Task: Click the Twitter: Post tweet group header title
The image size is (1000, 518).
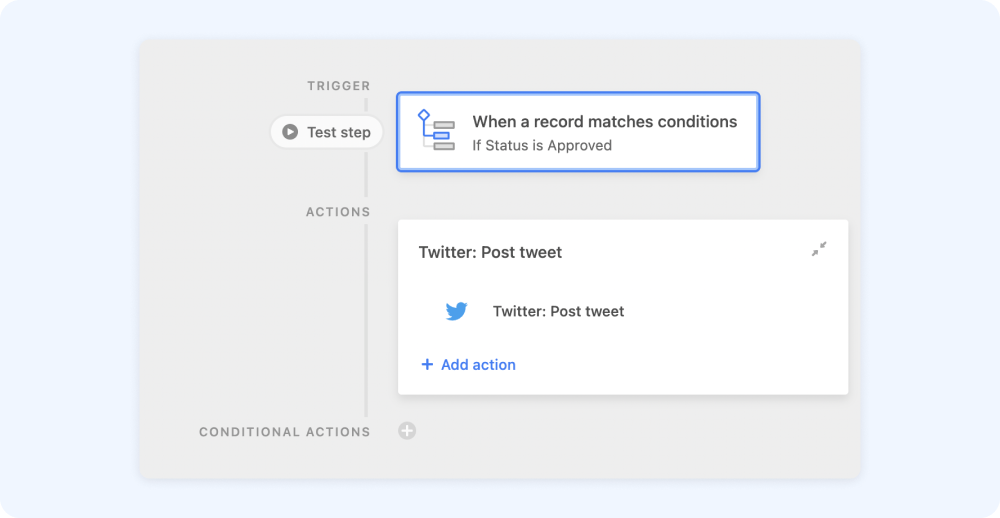Action: 490,252
